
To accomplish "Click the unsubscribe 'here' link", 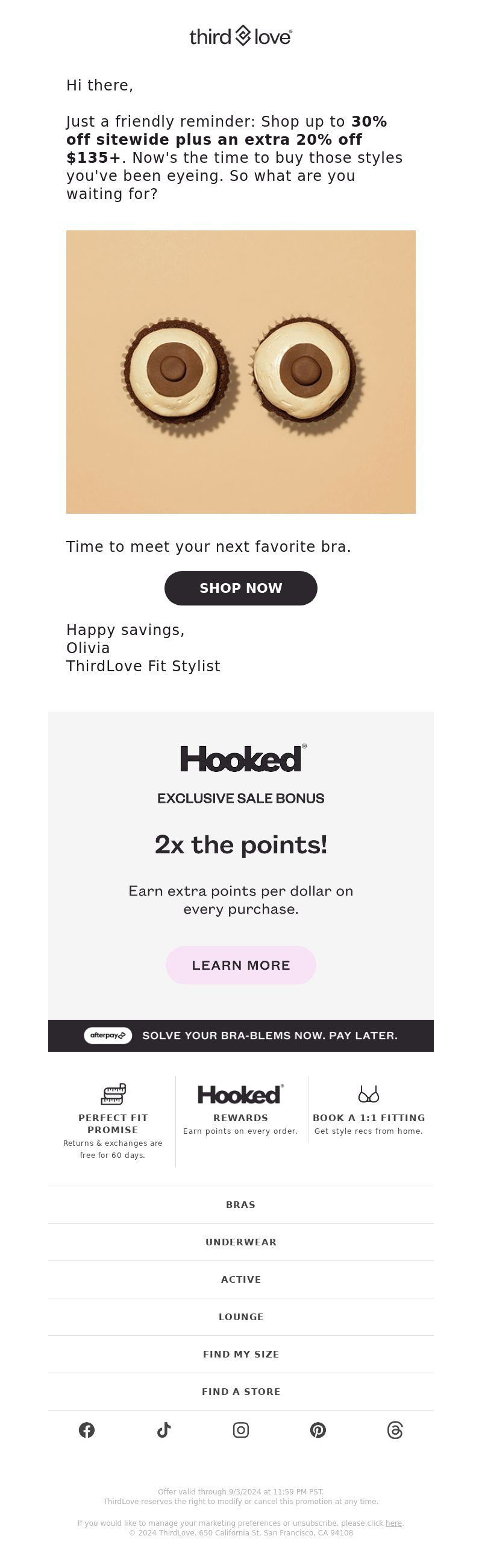I will 394,1523.
